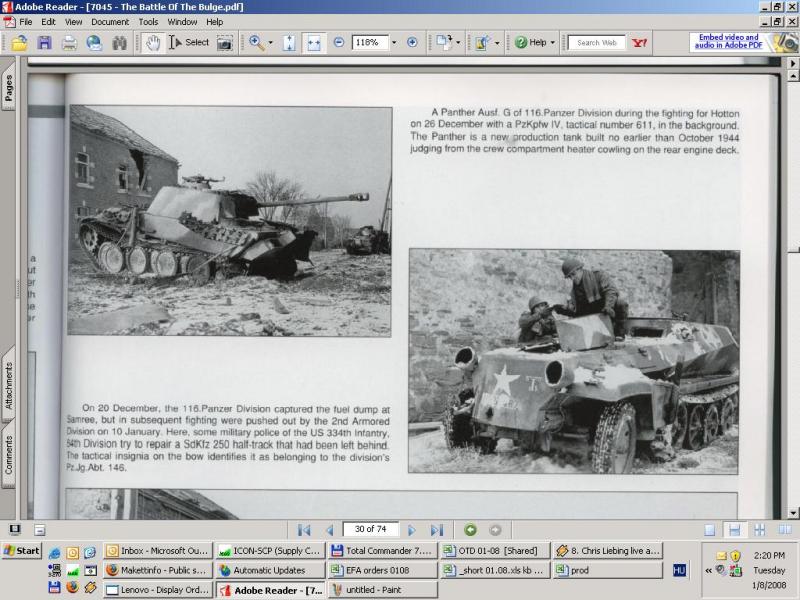The image size is (800, 600).
Task: Open the Attachments side panel tab
Action: coord(9,386)
